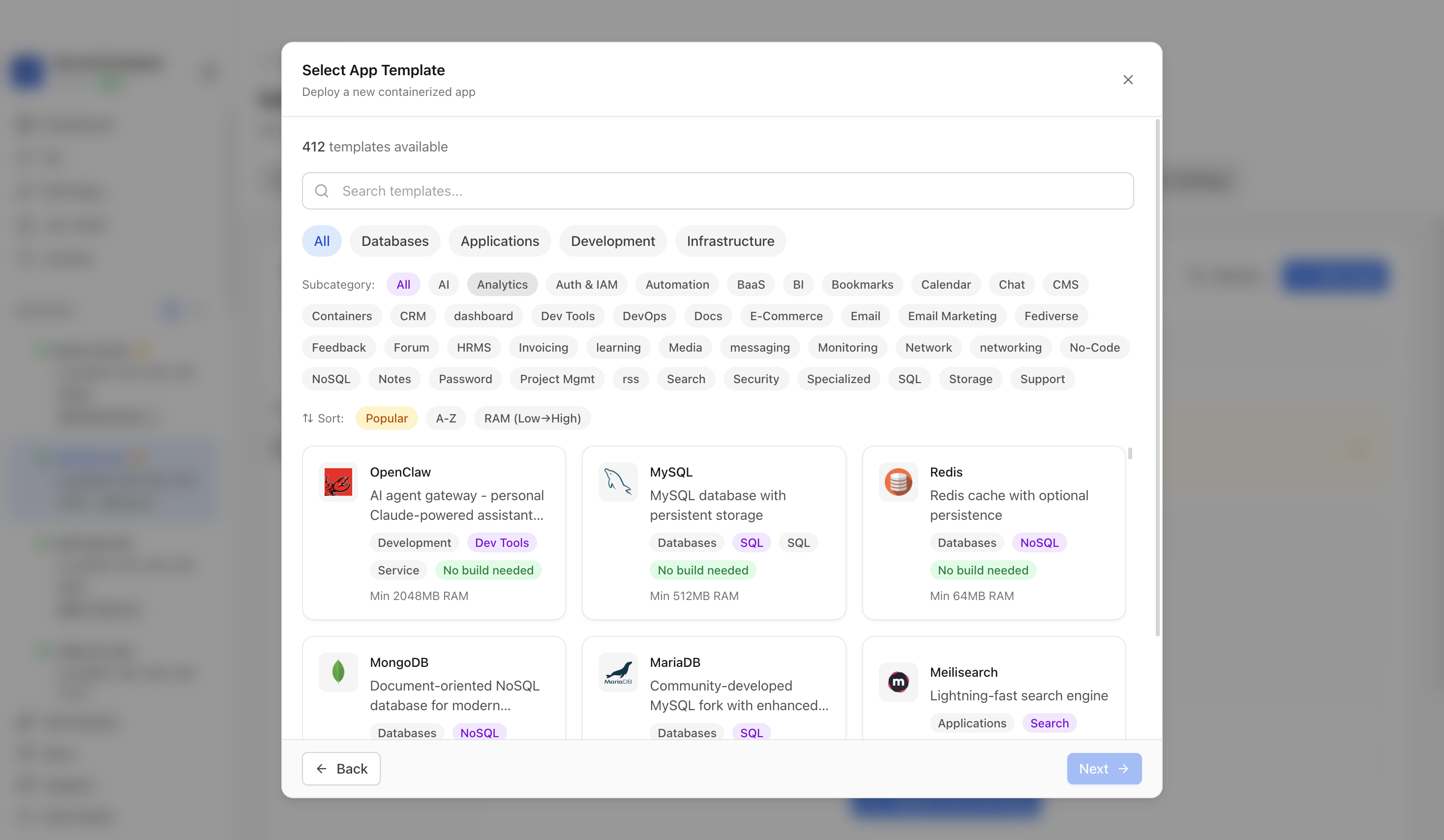Filter by Fediverse subcategory chip
The height and width of the screenshot is (840, 1444).
click(x=1051, y=316)
